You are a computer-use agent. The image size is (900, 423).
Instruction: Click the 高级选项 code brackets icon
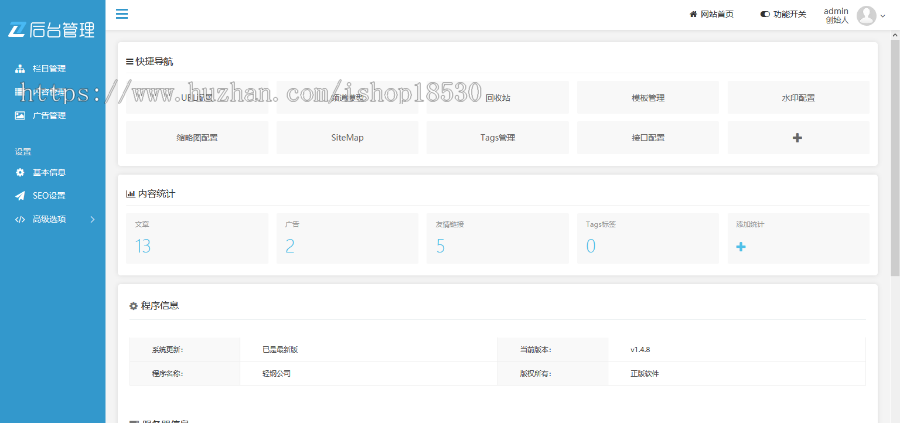point(20,219)
